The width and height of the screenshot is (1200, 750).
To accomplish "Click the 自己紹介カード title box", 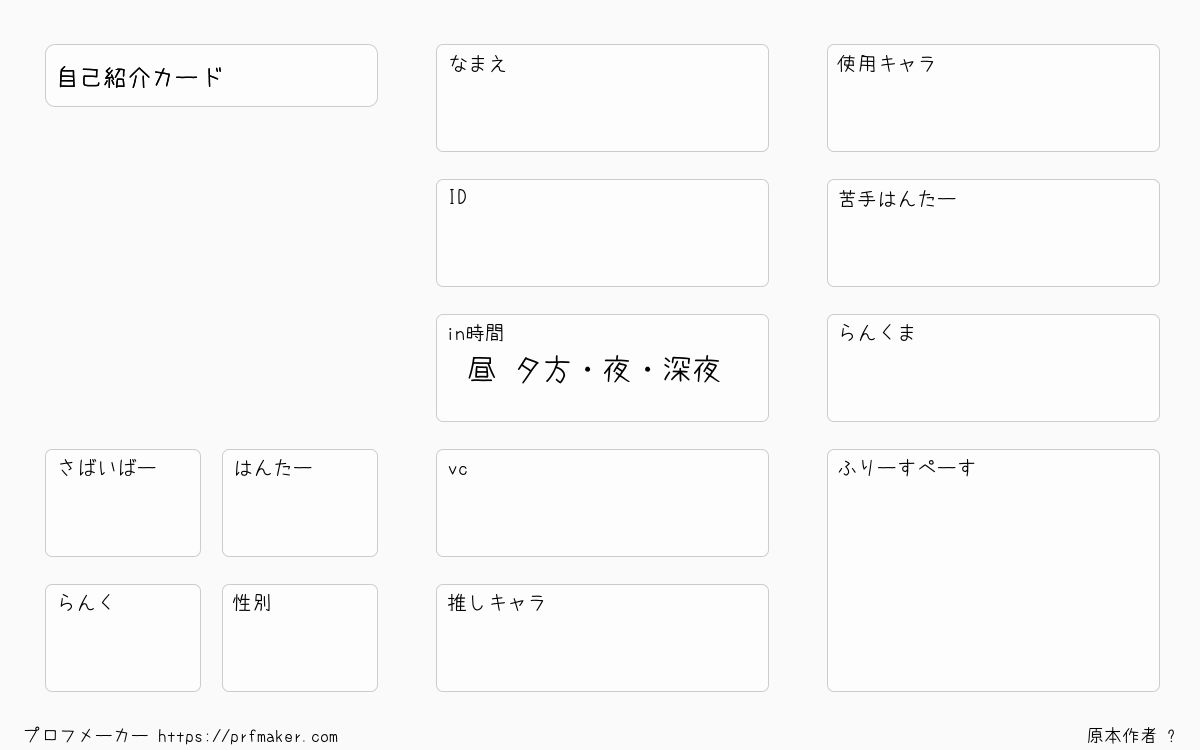I will [x=211, y=76].
